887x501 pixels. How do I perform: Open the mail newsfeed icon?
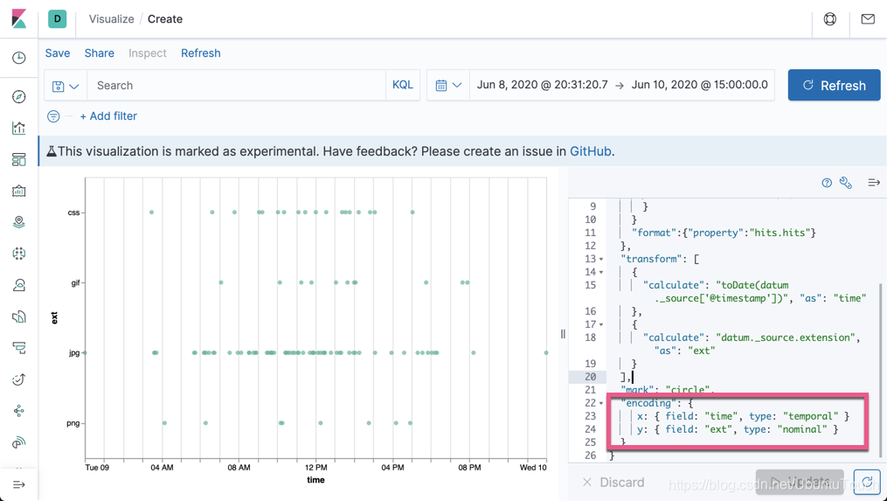pos(867,19)
